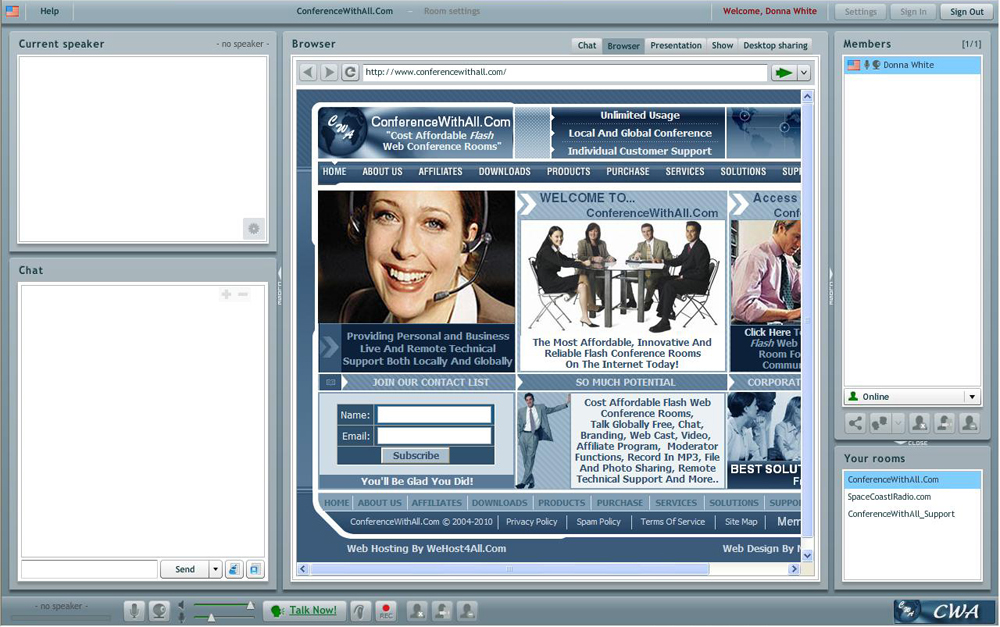Open the Show tab
This screenshot has height=627, width=1000.
722,45
